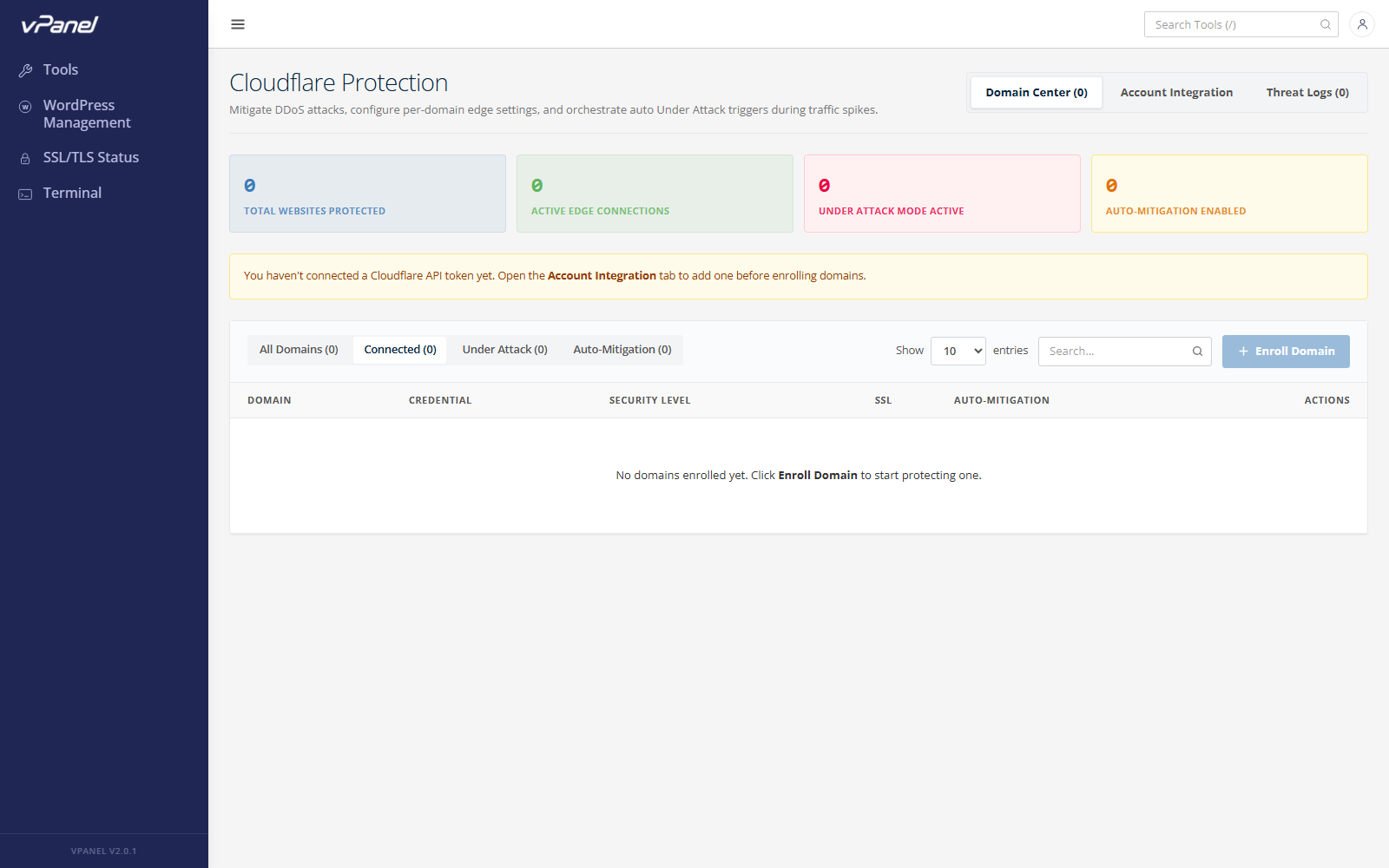Image resolution: width=1389 pixels, height=868 pixels.
Task: Sort by SECURITY LEVEL column header
Action: click(x=650, y=400)
